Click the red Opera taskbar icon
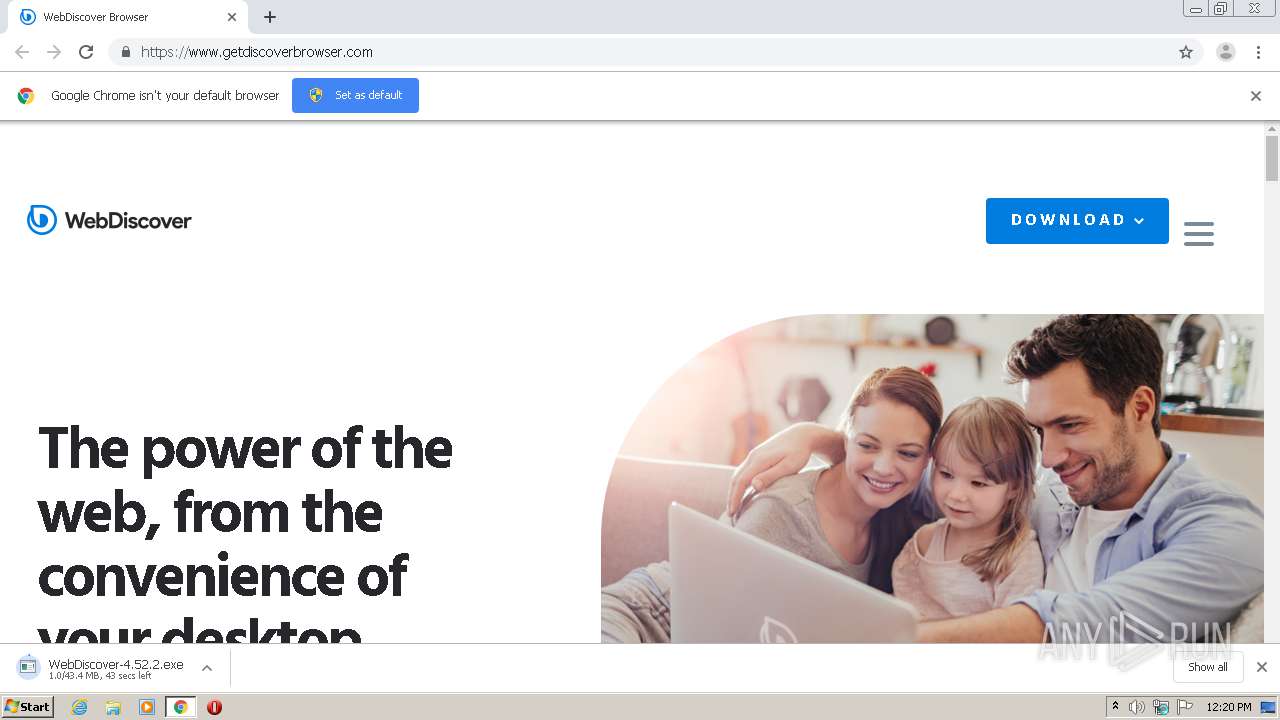 coord(214,707)
